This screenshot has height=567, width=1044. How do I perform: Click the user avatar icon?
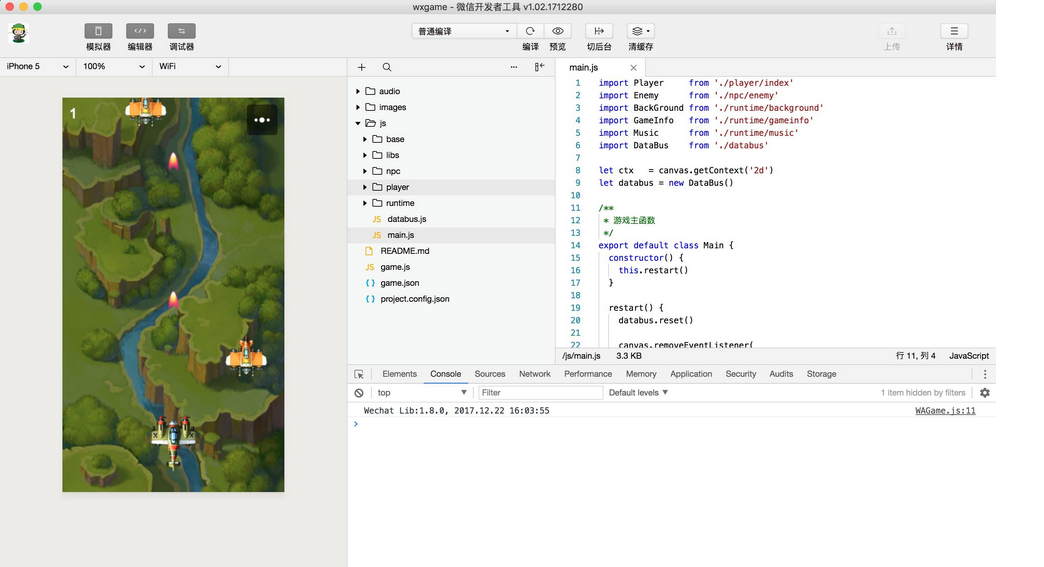pos(19,33)
